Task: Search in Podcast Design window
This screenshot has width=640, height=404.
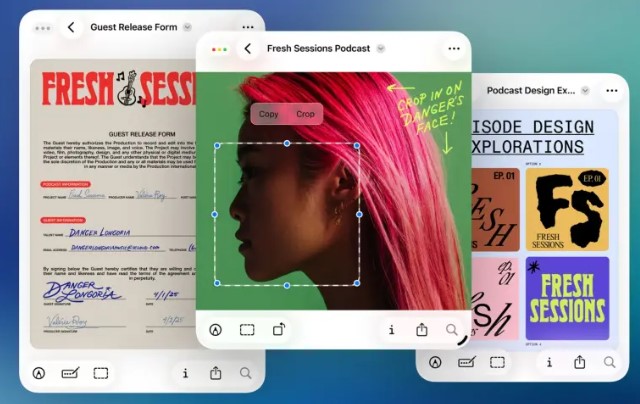Action: coord(609,362)
